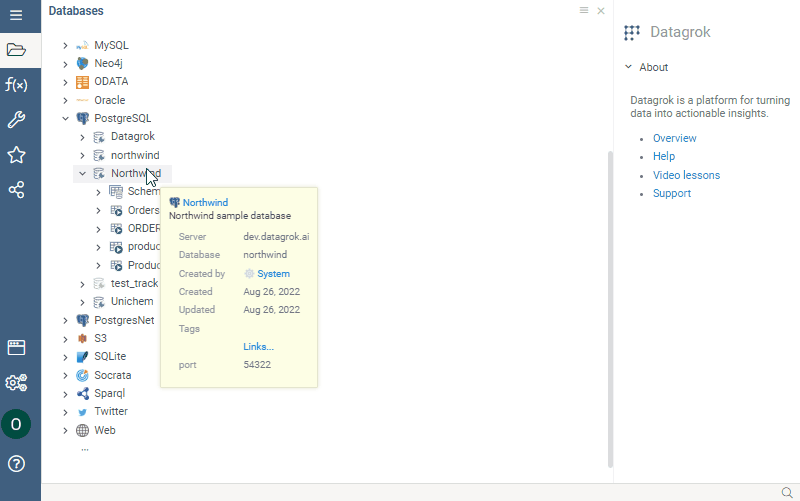Image resolution: width=800 pixels, height=501 pixels.
Task: Open the Overview link
Action: click(674, 138)
